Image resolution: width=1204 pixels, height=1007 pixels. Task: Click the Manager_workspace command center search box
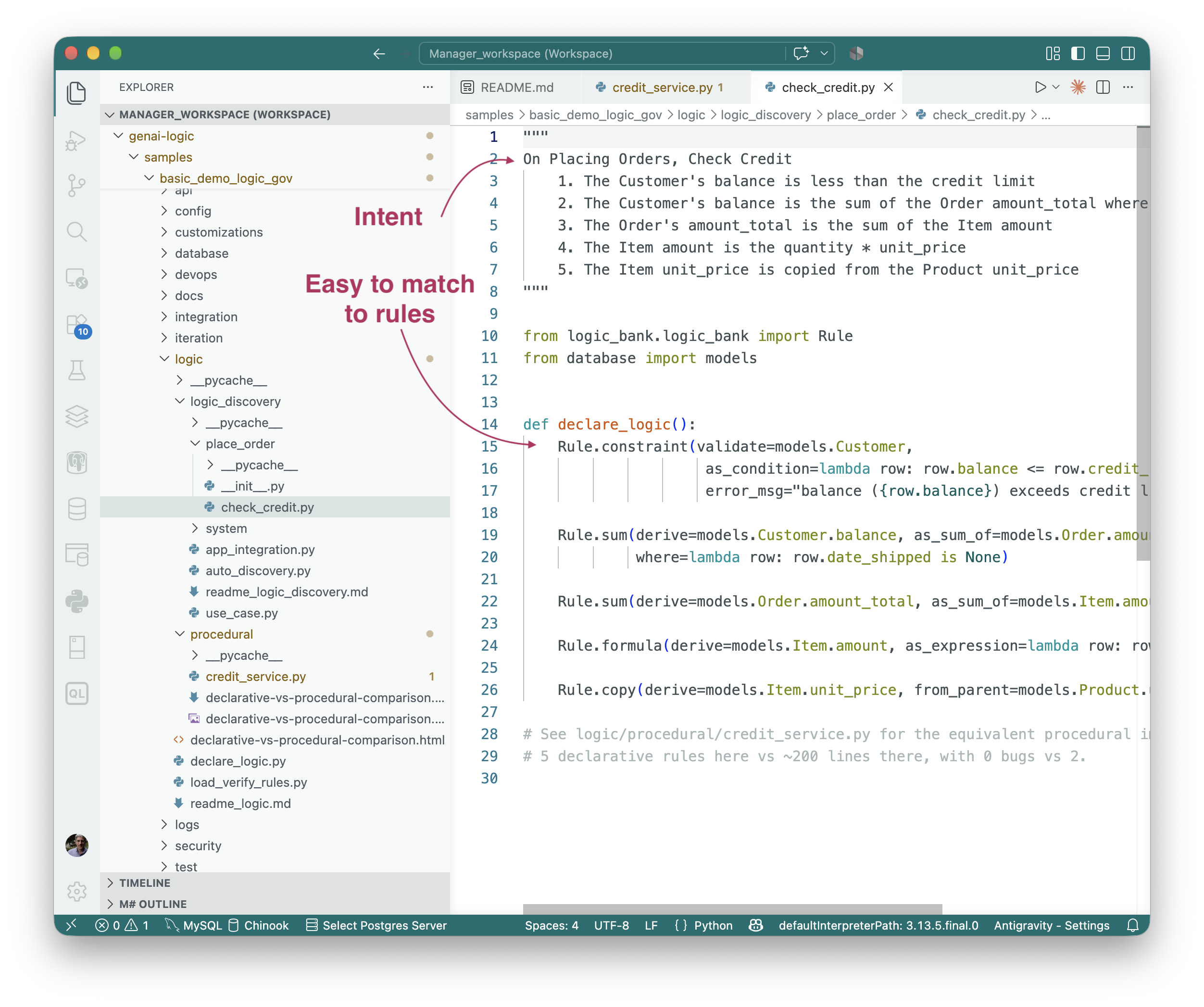pos(602,53)
